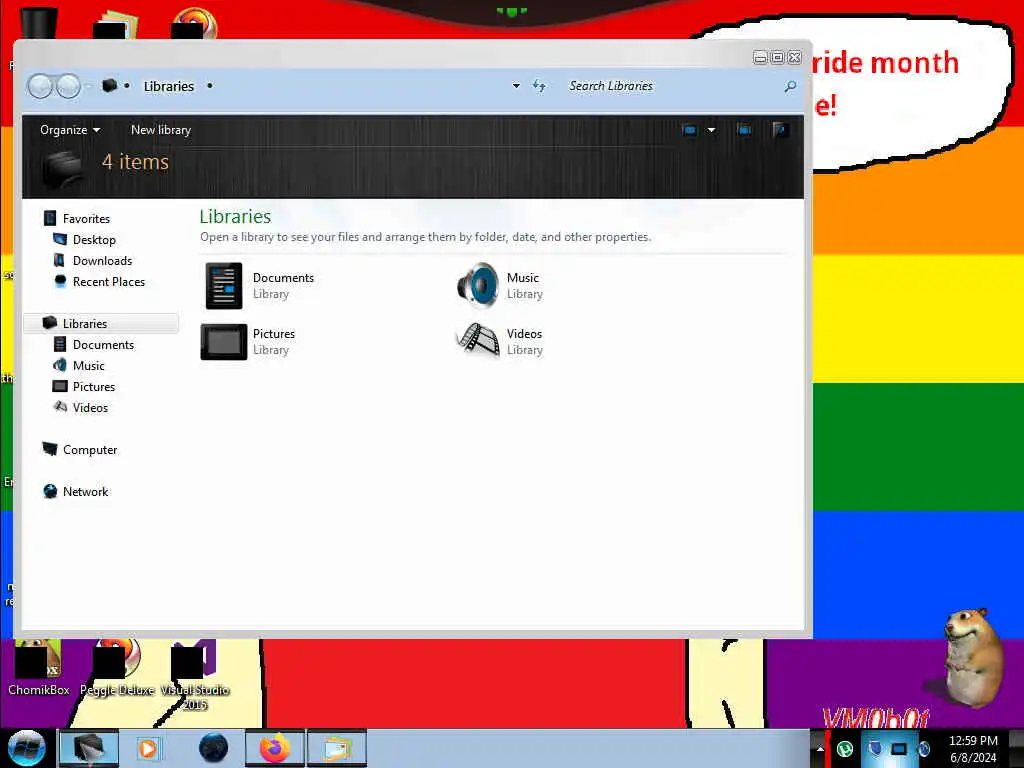
Task: Open the Organize menu
Action: [70, 130]
